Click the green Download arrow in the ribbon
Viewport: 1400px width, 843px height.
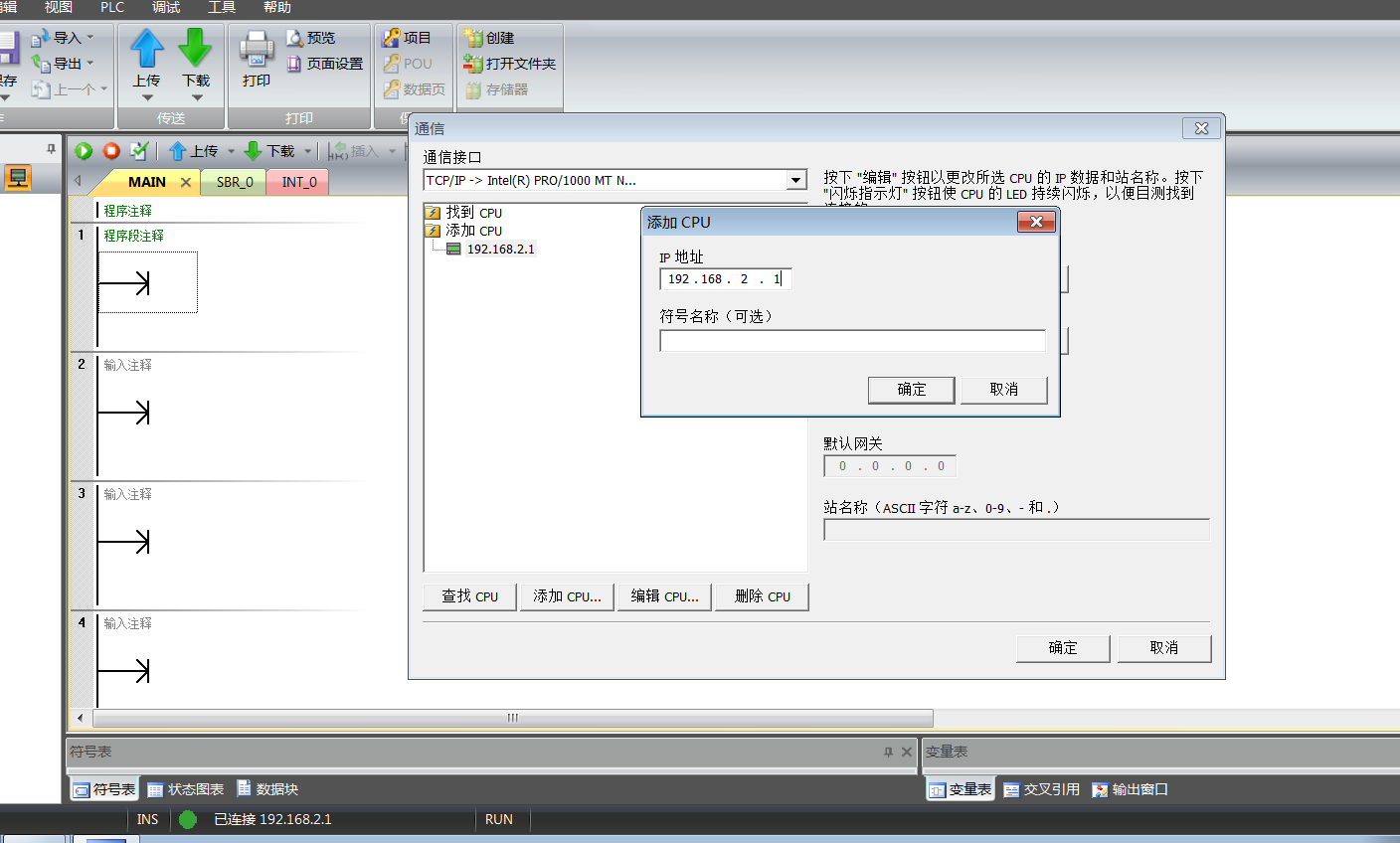pyautogui.click(x=196, y=48)
